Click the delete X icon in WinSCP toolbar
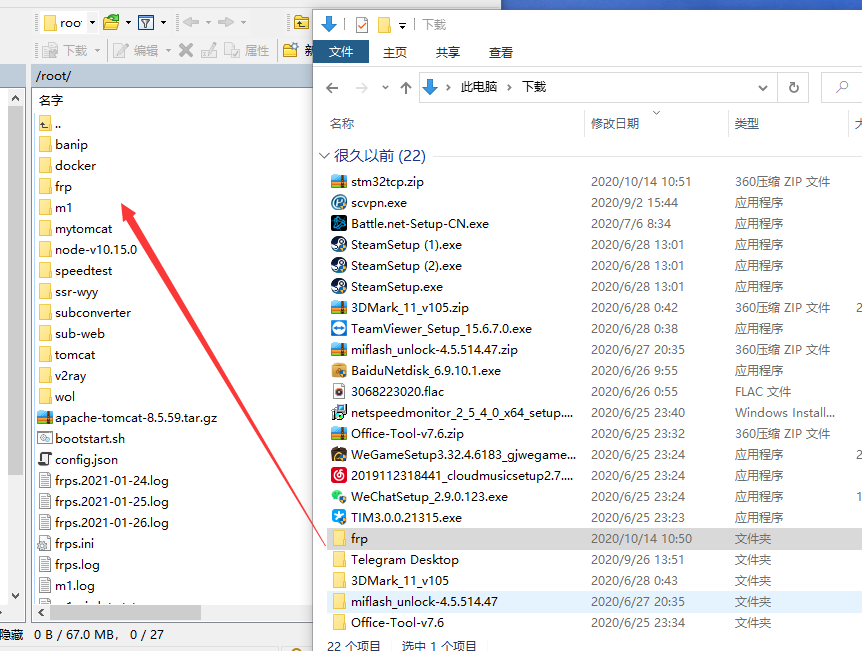862x651 pixels. [186, 51]
